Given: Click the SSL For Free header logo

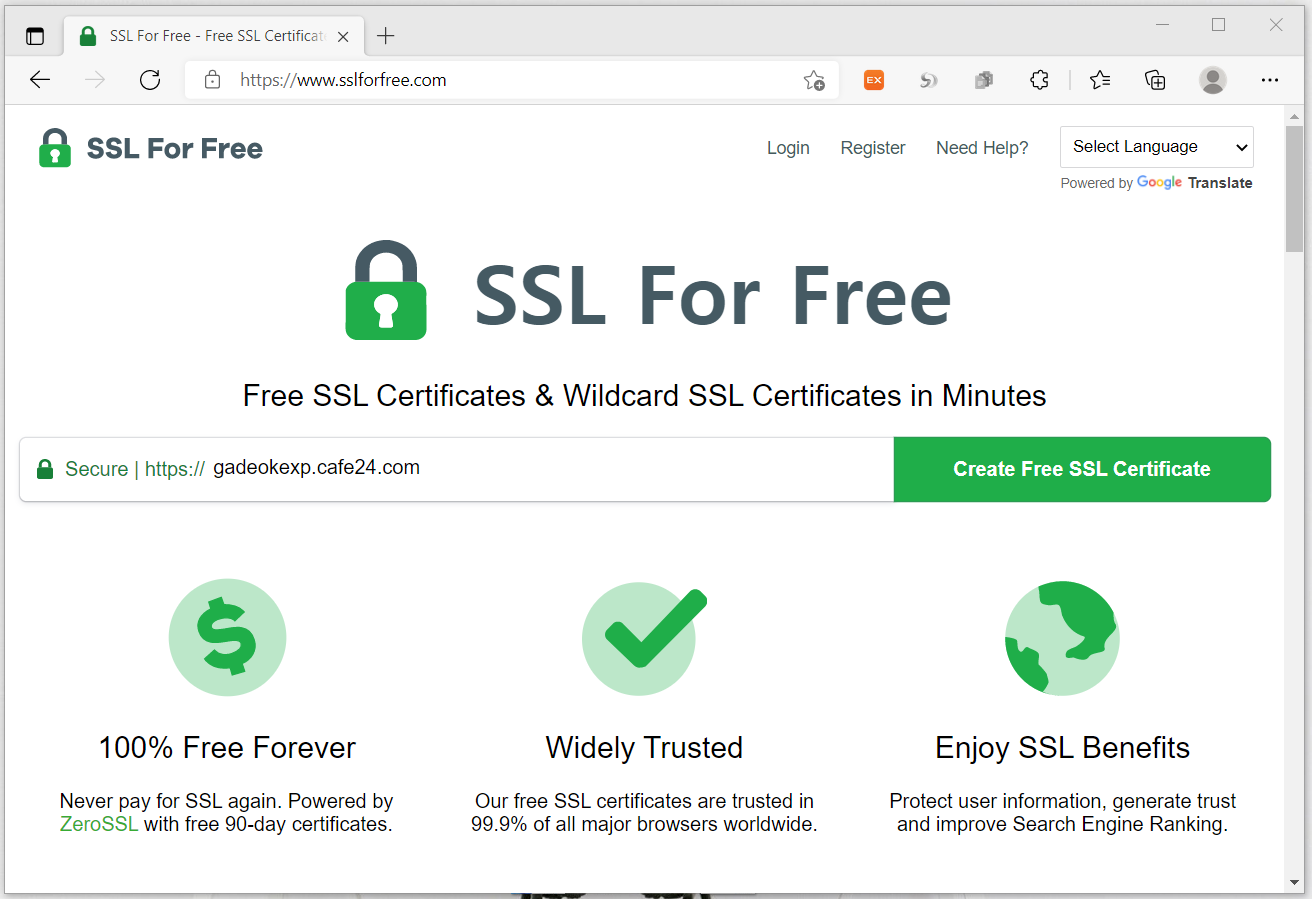Looking at the screenshot, I should point(151,148).
